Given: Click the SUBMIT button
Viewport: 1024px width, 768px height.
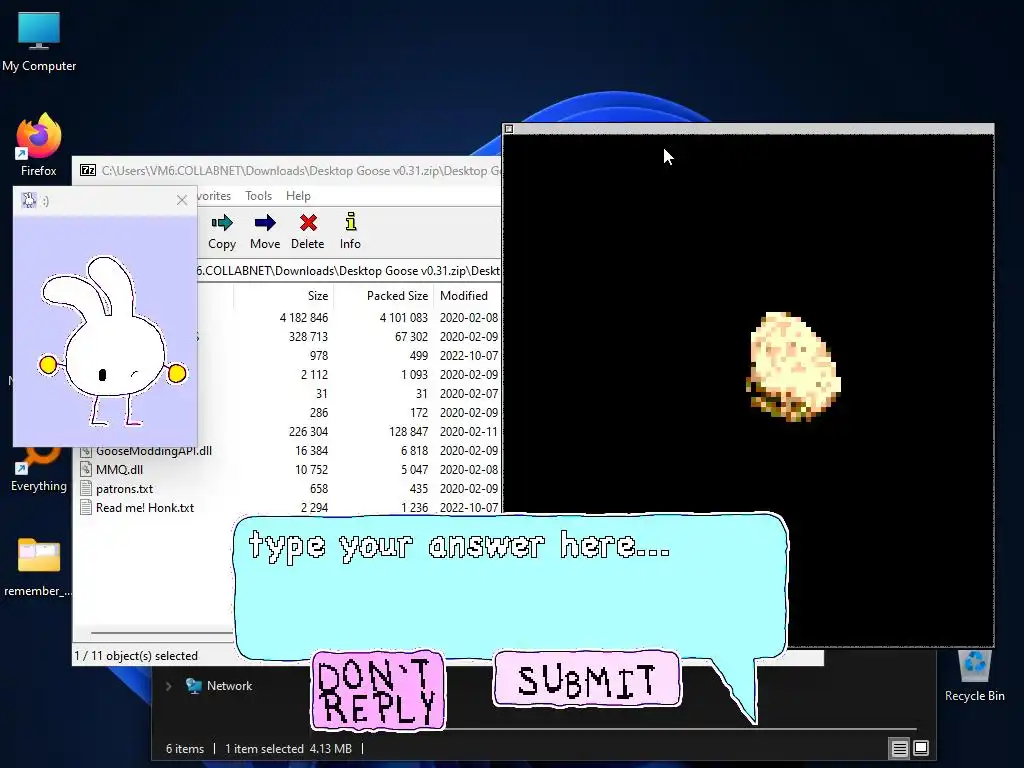Looking at the screenshot, I should (x=586, y=679).
